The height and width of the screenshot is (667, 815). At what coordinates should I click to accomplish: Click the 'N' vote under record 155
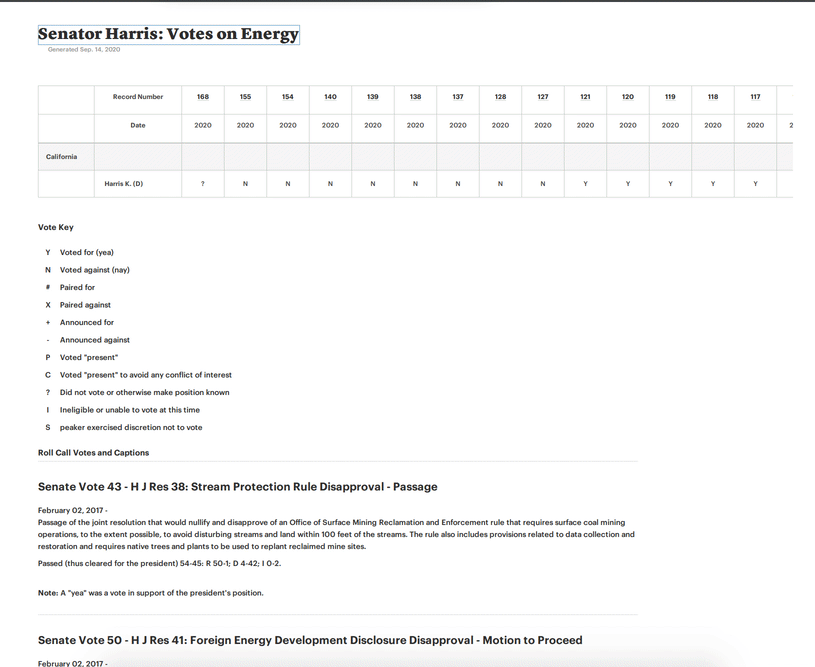(245, 184)
